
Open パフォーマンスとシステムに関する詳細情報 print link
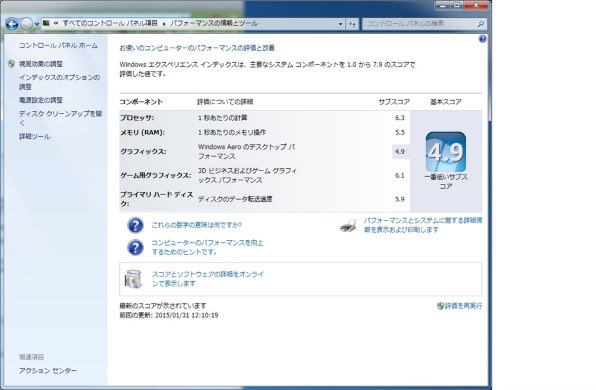click(x=423, y=225)
